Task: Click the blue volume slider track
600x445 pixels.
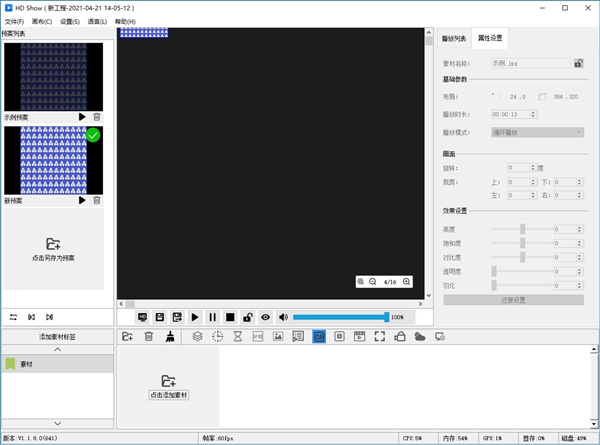Action: coord(340,317)
